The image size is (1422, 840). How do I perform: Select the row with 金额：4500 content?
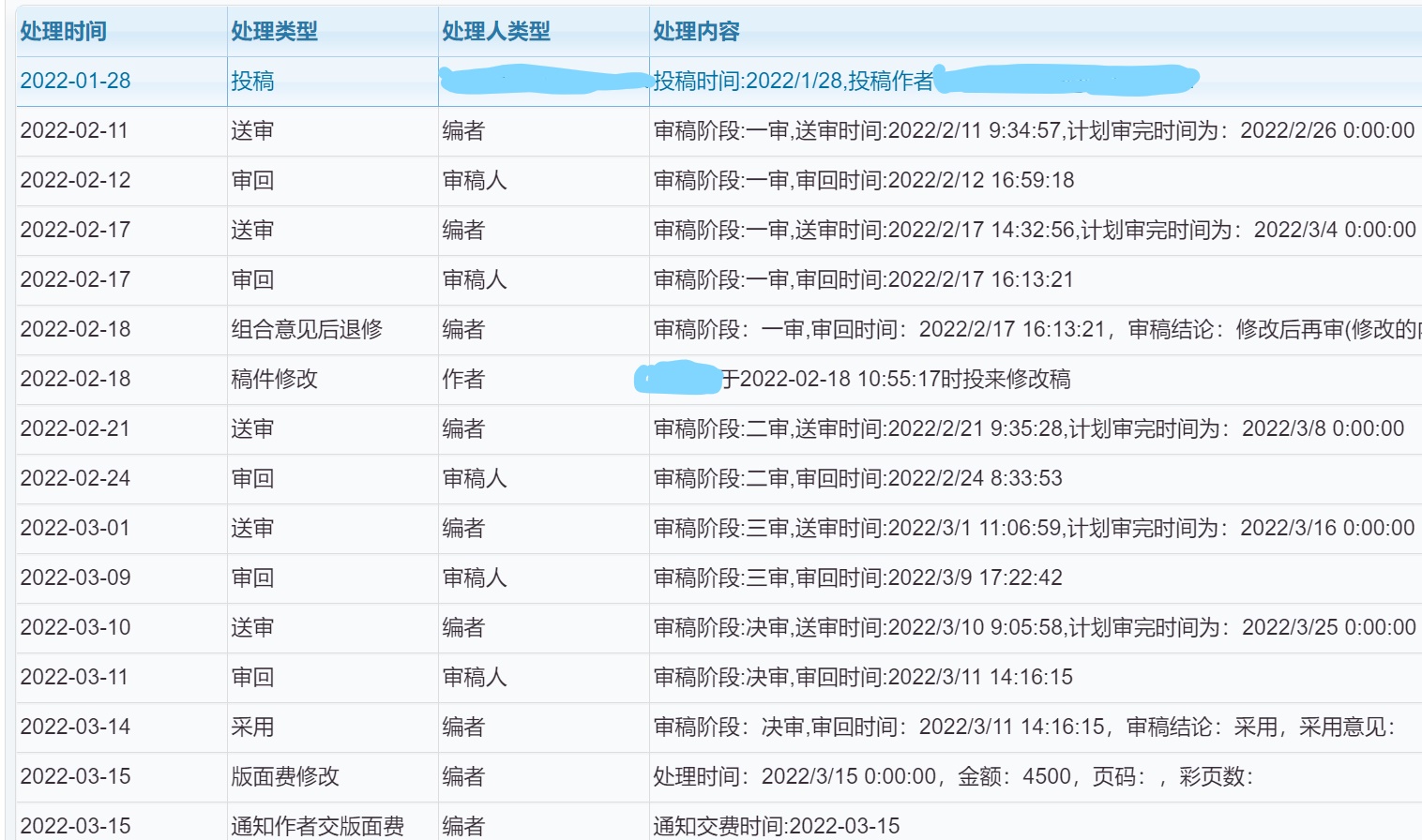point(952,777)
